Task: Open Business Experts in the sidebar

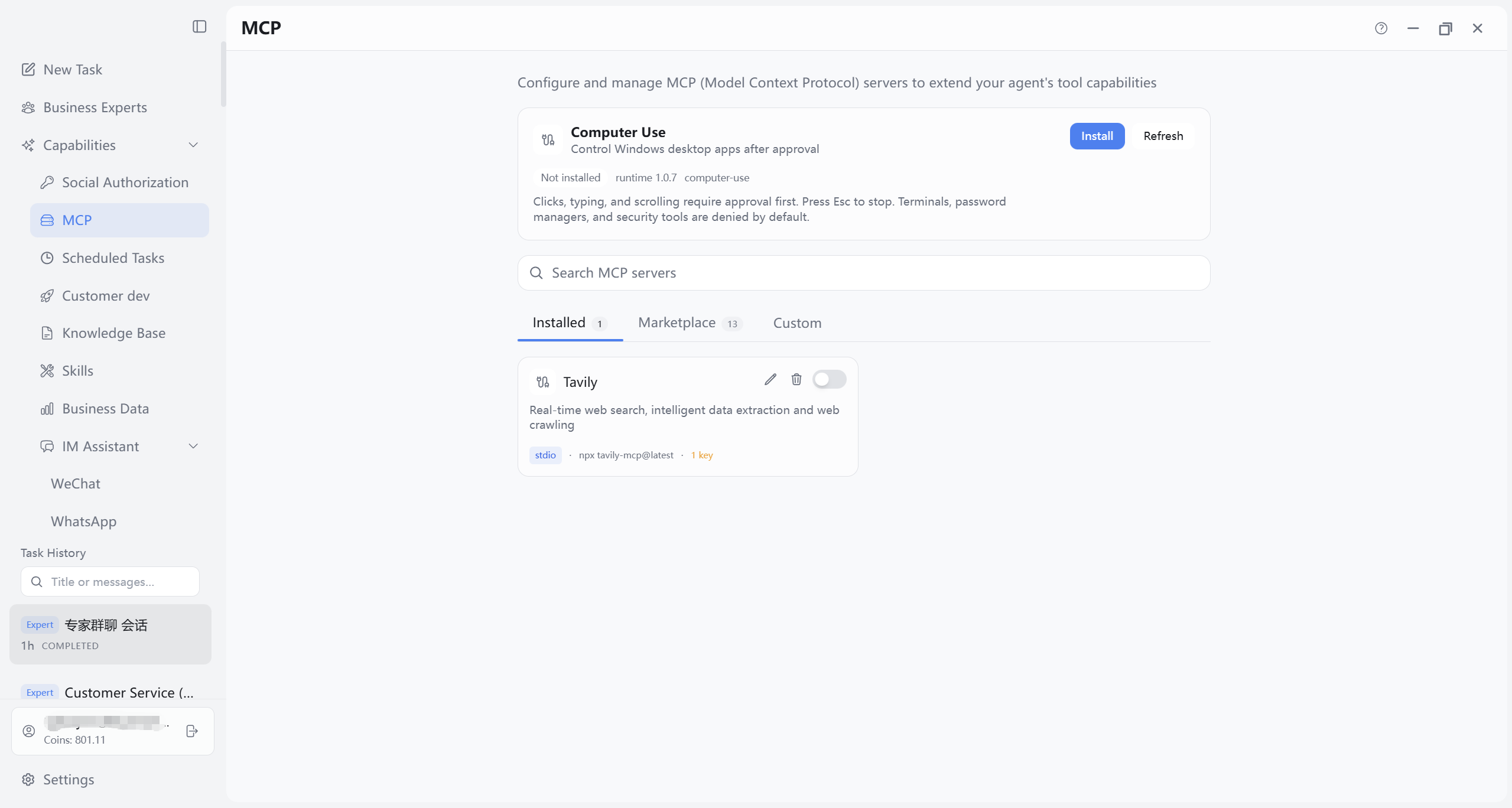Action: coord(110,107)
